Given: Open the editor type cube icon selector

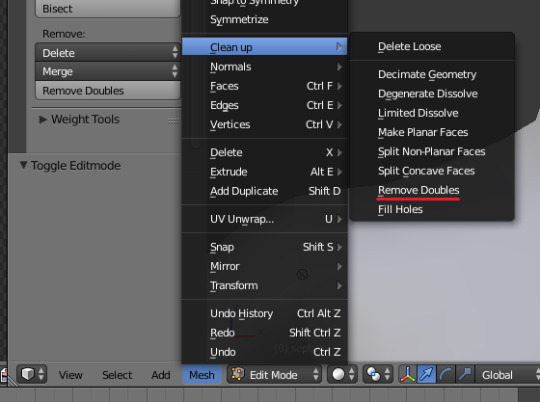Looking at the screenshot, I should click(x=31, y=374).
